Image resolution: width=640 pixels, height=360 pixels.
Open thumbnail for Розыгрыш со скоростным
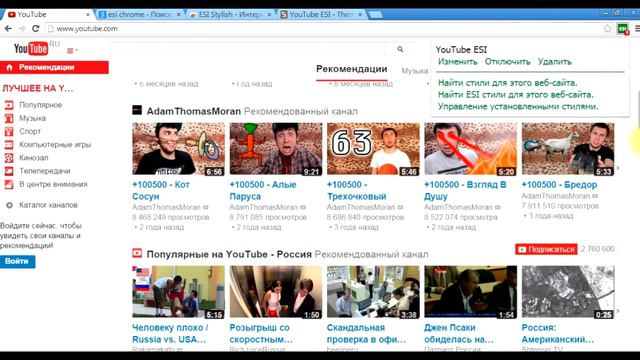pyautogui.click(x=276, y=292)
